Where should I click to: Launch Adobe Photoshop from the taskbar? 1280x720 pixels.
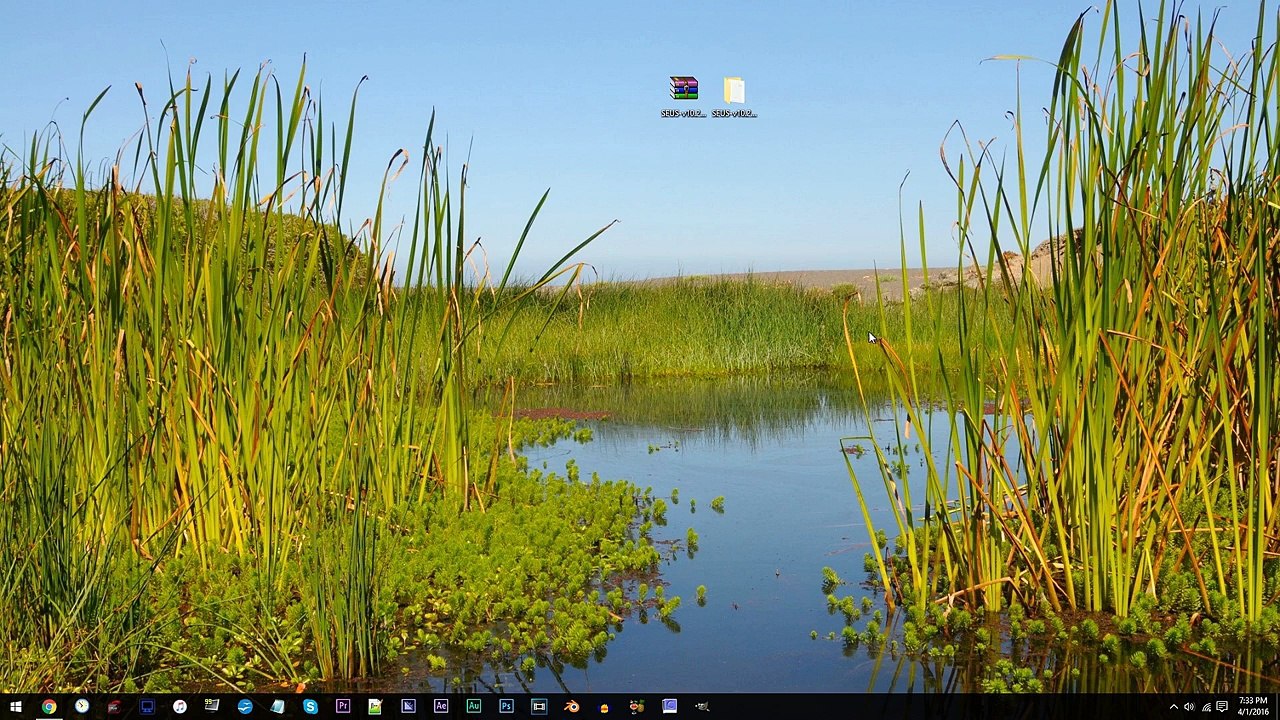click(506, 707)
